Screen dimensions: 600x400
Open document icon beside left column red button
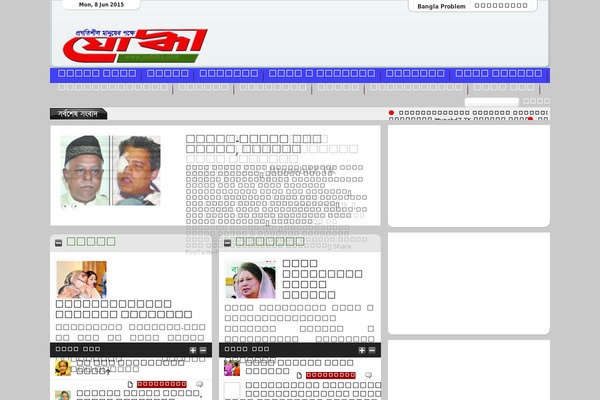point(130,384)
